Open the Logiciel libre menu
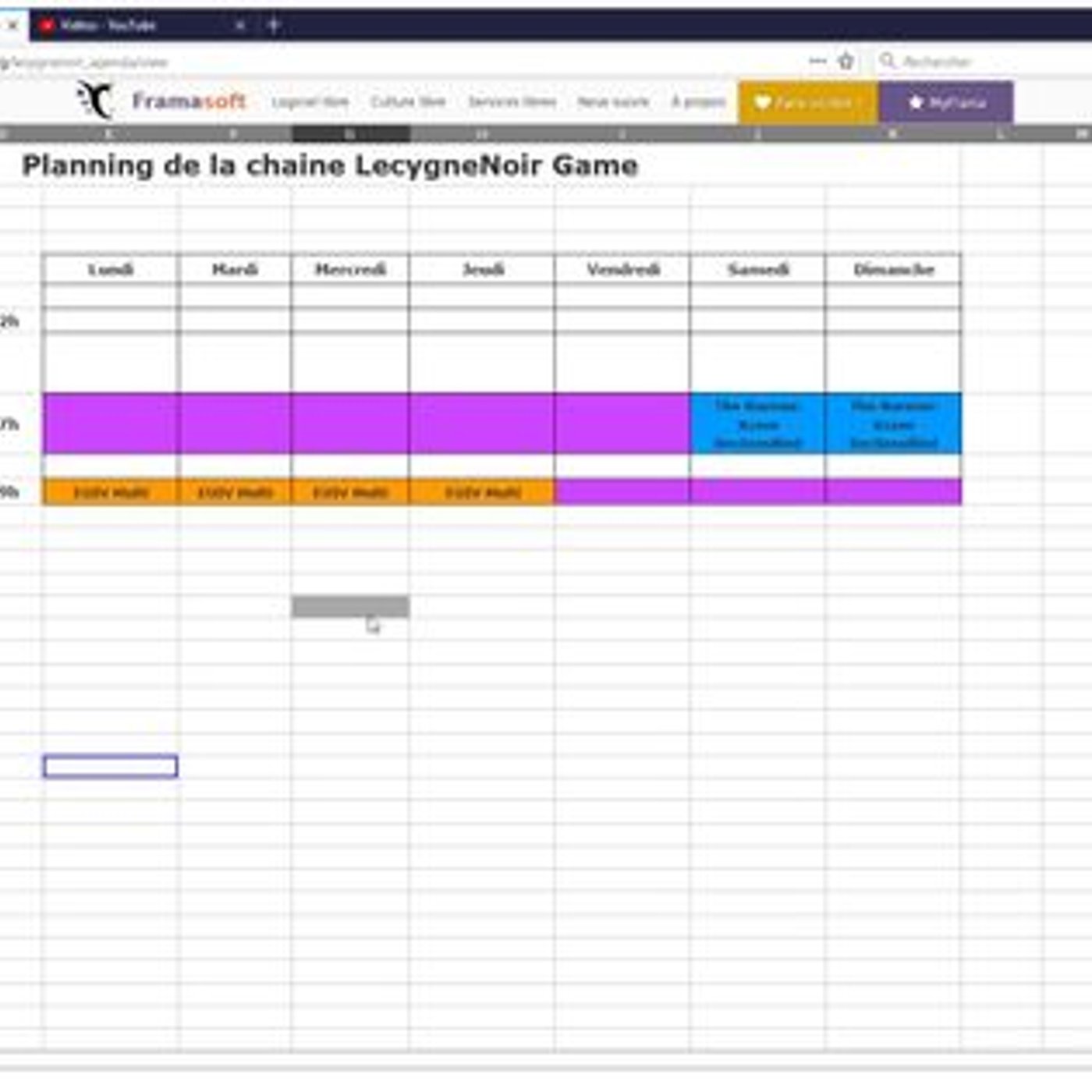Screen dimensions: 1092x1092 [310, 102]
